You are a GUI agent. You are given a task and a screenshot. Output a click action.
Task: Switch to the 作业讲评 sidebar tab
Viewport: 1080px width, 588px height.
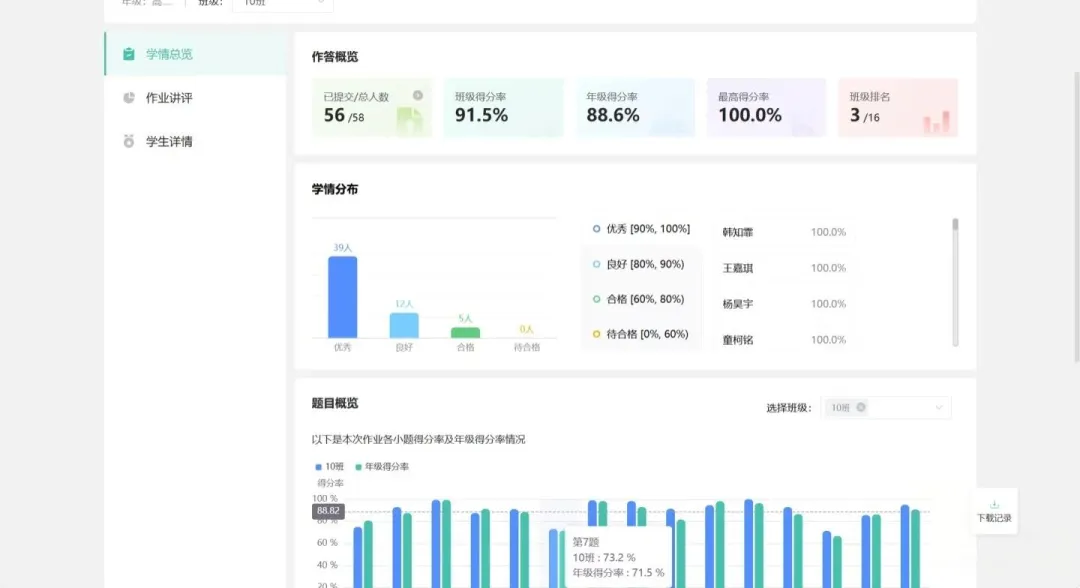coord(196,98)
